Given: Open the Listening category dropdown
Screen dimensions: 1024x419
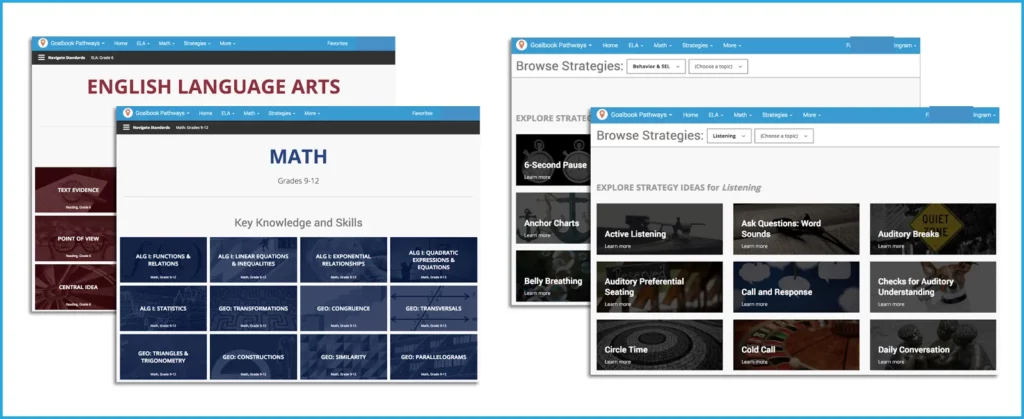Looking at the screenshot, I should (x=729, y=135).
